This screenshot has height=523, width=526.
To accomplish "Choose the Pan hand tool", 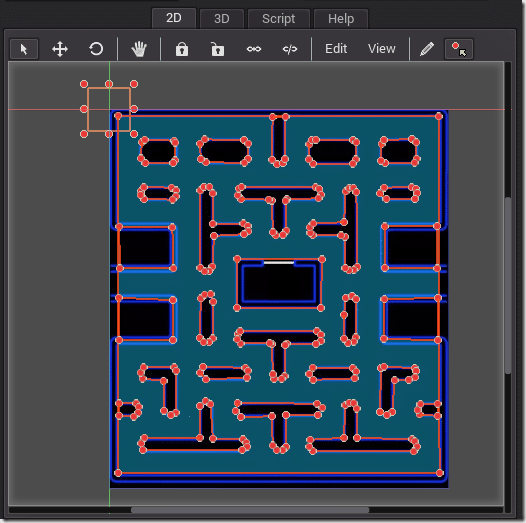I will pos(139,49).
